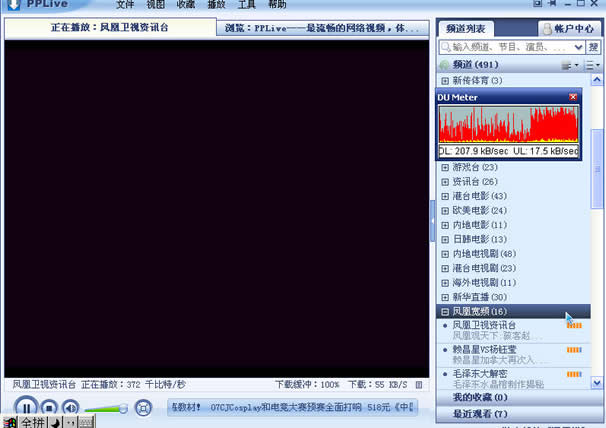Expand the 新传体育 (3) category
Viewport: 606px width, 428px height.
click(x=445, y=81)
